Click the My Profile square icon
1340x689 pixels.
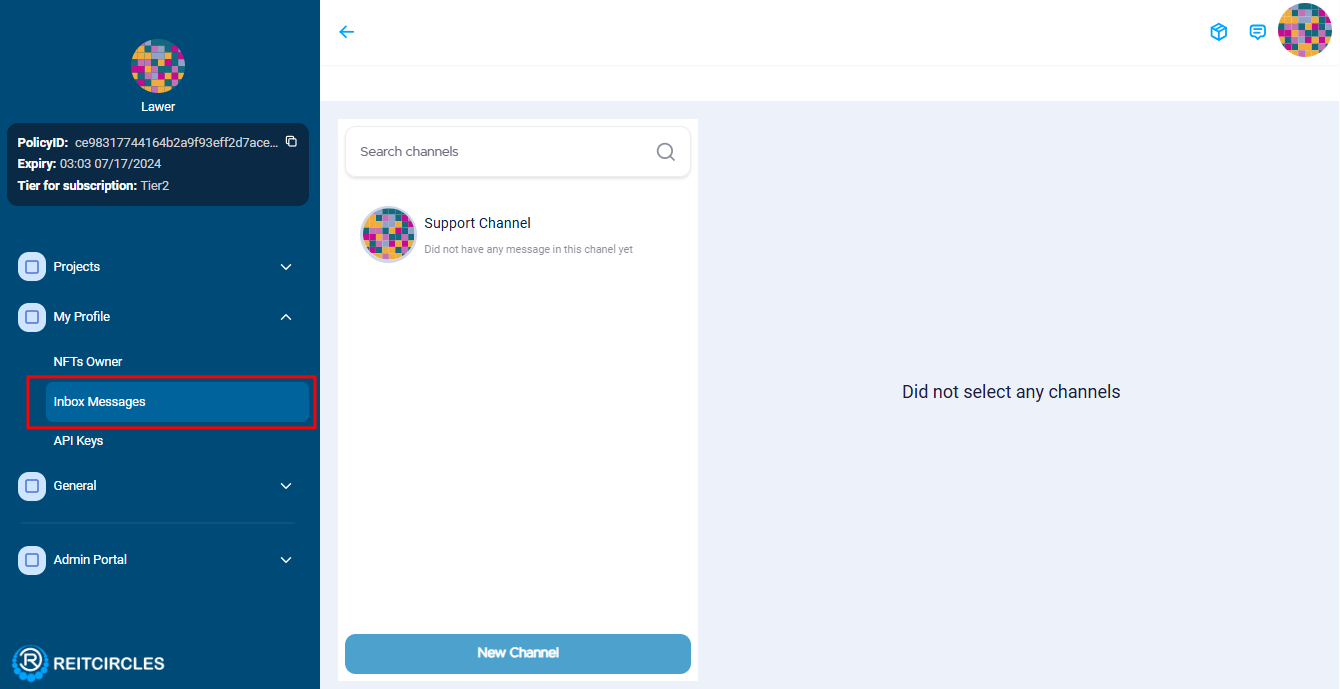pos(32,317)
